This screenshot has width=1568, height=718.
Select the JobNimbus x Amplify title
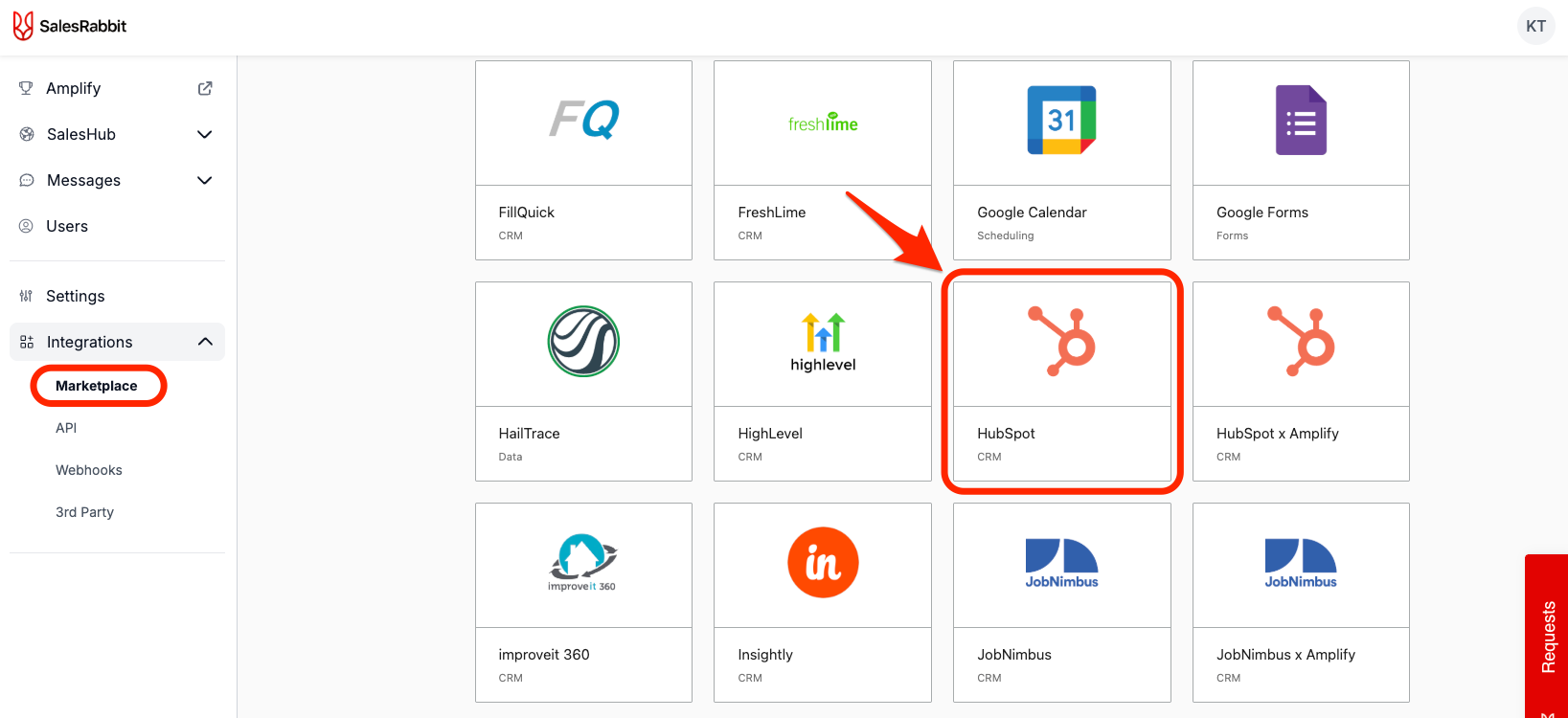pyautogui.click(x=1285, y=655)
